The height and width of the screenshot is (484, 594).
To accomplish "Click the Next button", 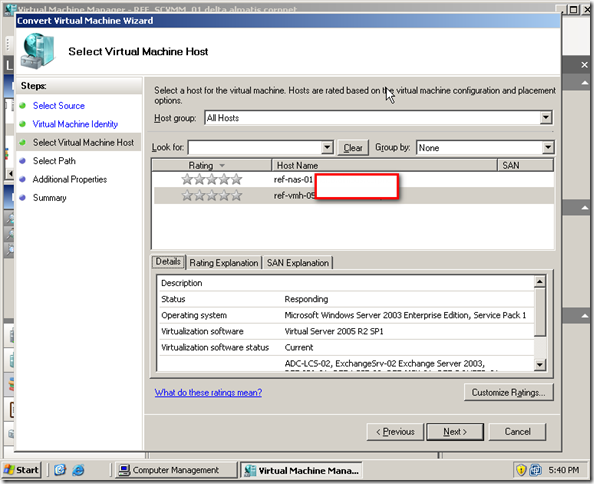I will tap(455, 432).
